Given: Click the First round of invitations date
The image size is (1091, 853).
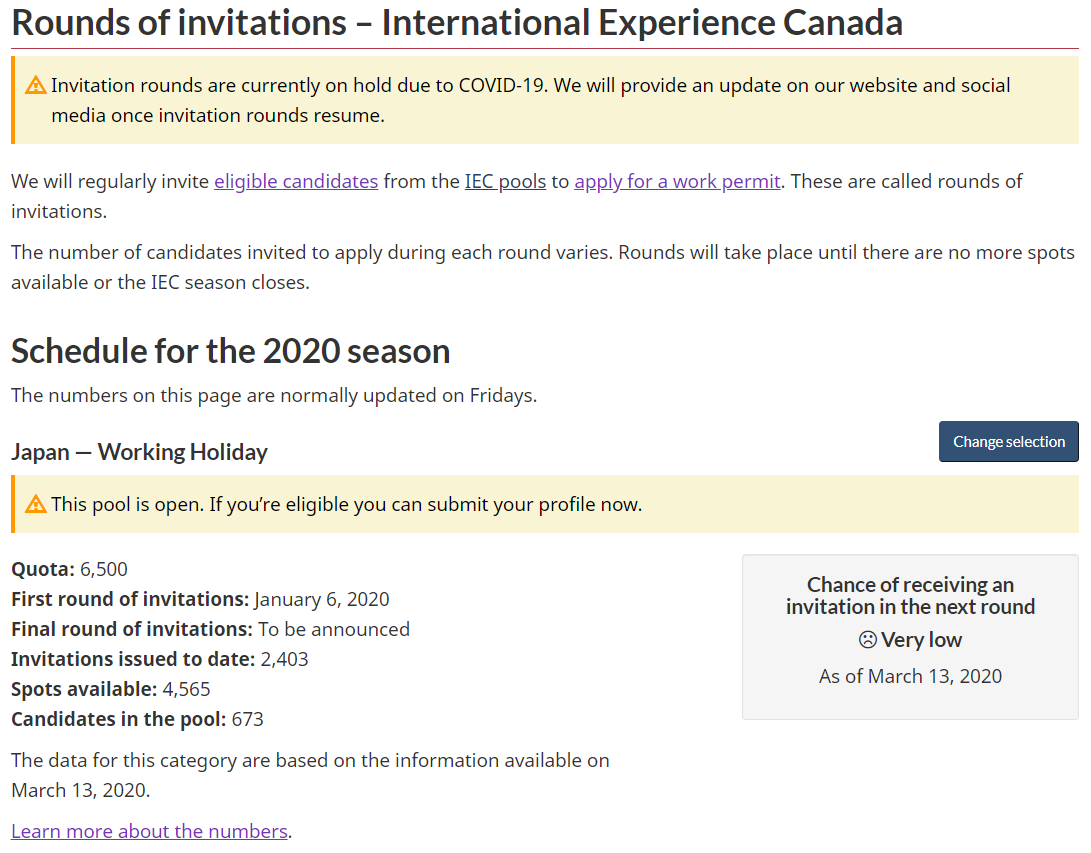Looking at the screenshot, I should coord(321,599).
